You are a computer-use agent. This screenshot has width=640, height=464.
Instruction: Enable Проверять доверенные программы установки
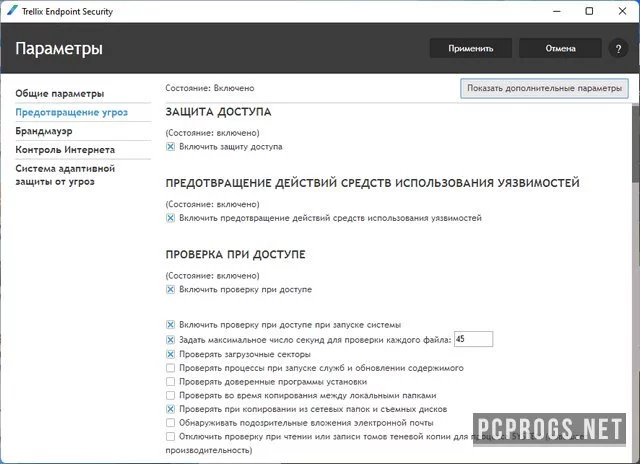[x=171, y=382]
